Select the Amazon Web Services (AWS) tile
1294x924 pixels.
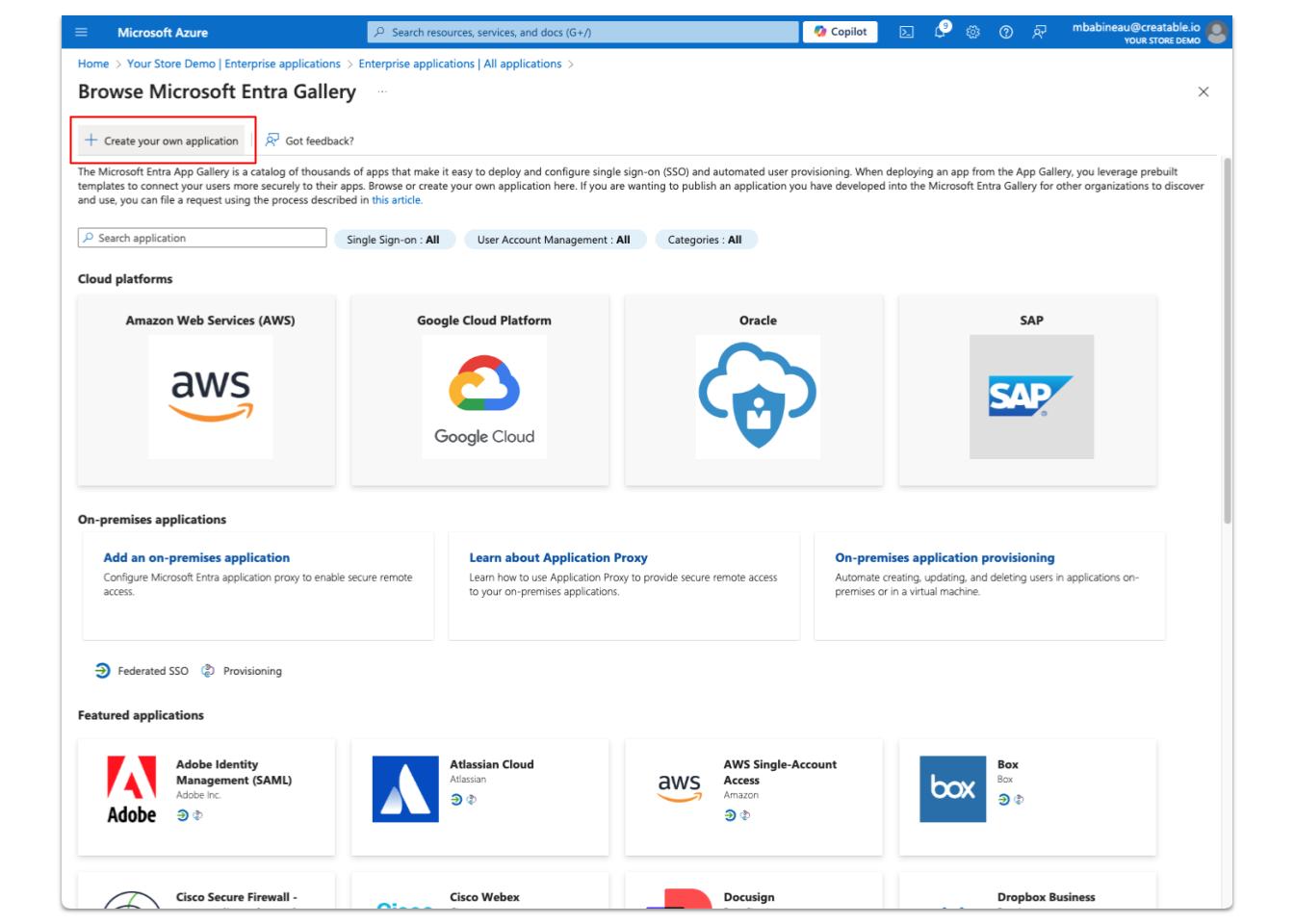coord(207,390)
